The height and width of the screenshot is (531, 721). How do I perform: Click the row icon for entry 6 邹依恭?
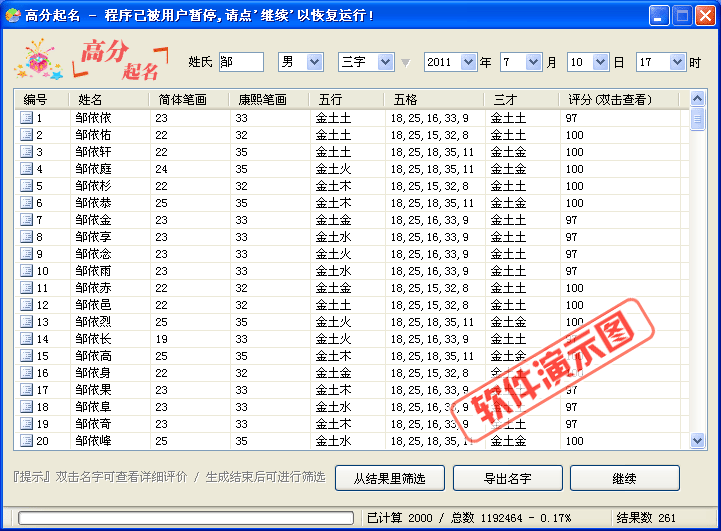27,203
